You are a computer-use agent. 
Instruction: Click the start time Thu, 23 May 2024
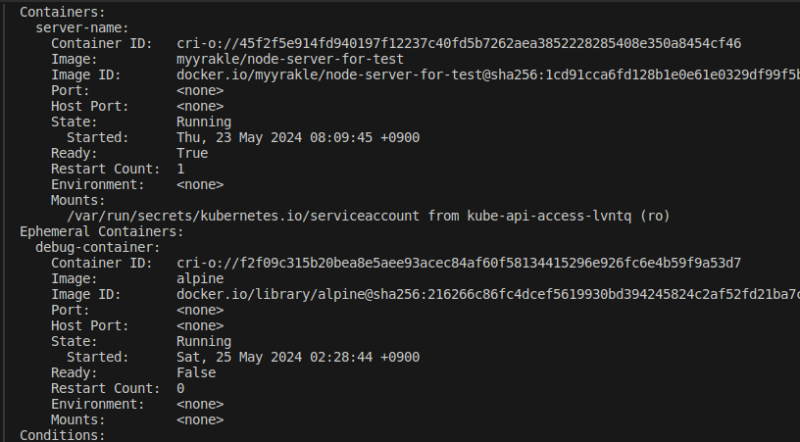click(x=298, y=137)
